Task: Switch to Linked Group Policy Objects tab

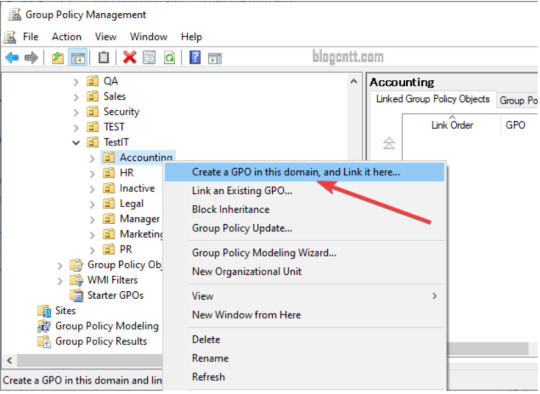Action: [x=433, y=99]
